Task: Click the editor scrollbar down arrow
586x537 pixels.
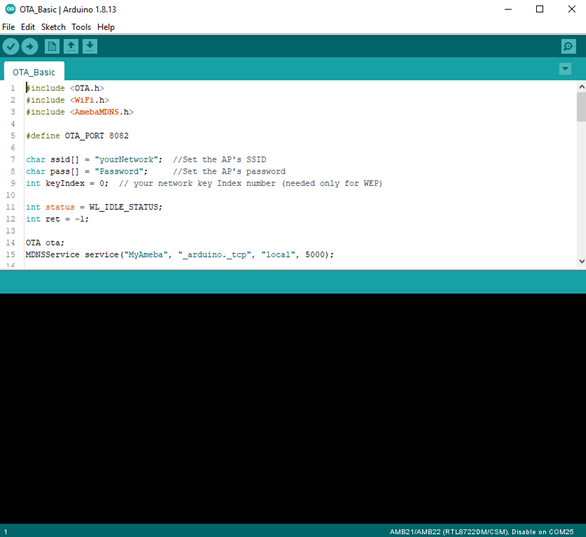Action: 582,261
